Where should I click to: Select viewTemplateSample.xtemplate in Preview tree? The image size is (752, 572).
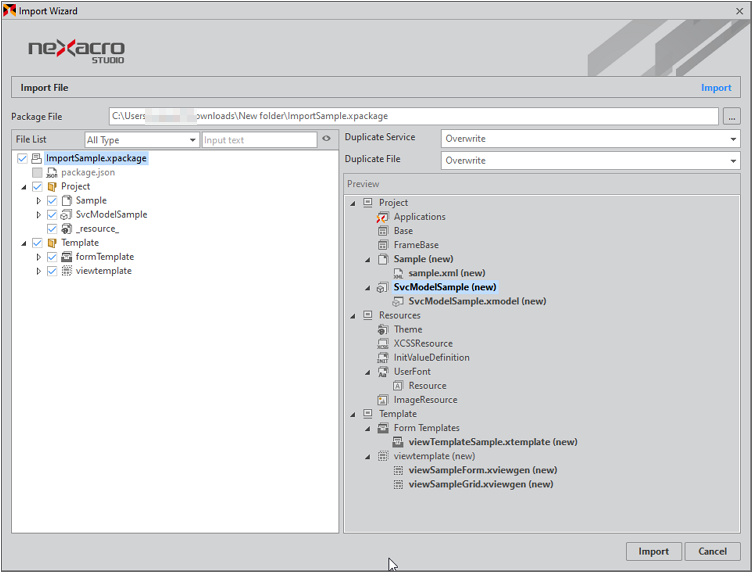[493, 442]
